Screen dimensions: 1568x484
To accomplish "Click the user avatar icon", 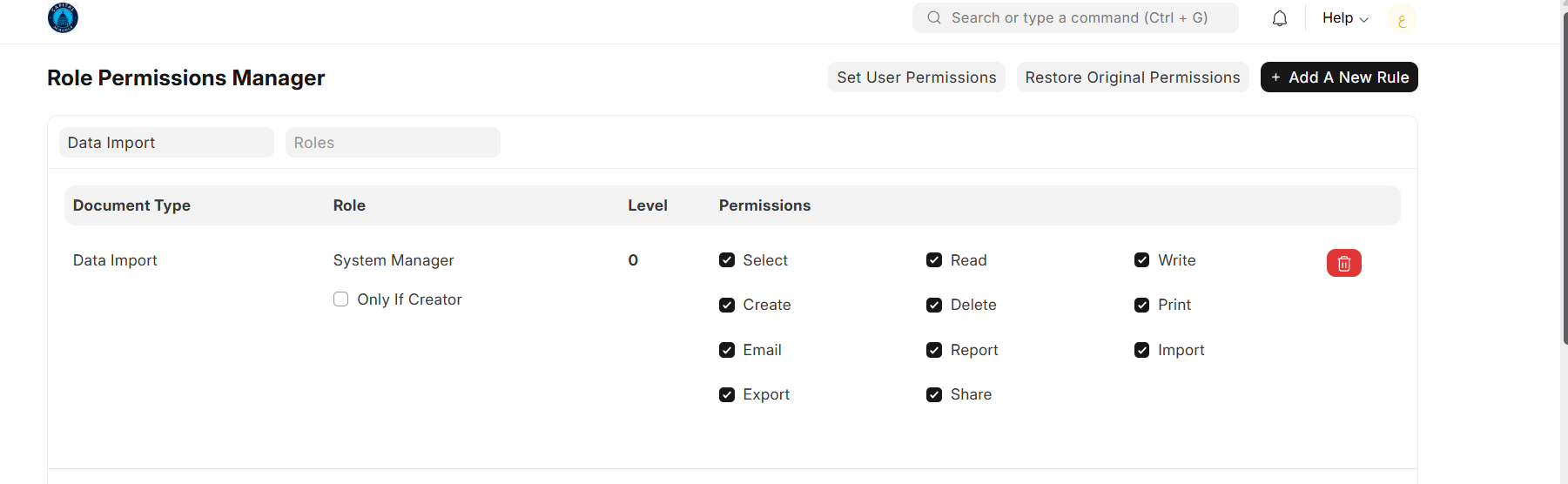I will [1402, 18].
